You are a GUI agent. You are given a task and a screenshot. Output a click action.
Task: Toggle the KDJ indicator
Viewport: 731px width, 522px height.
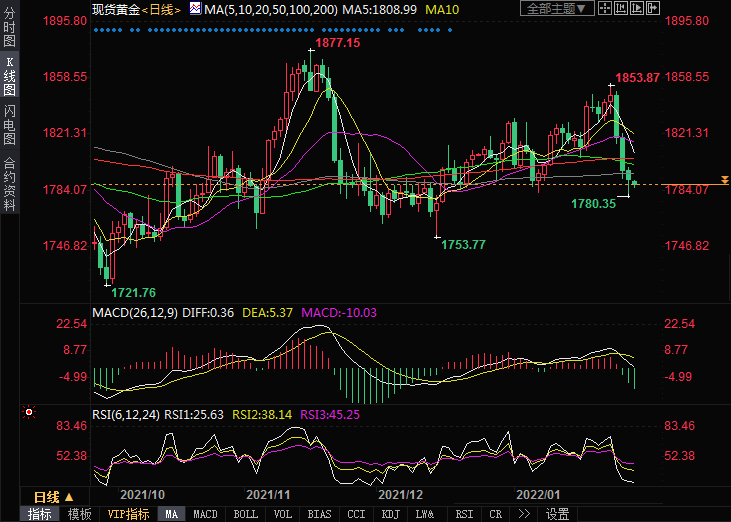389,514
